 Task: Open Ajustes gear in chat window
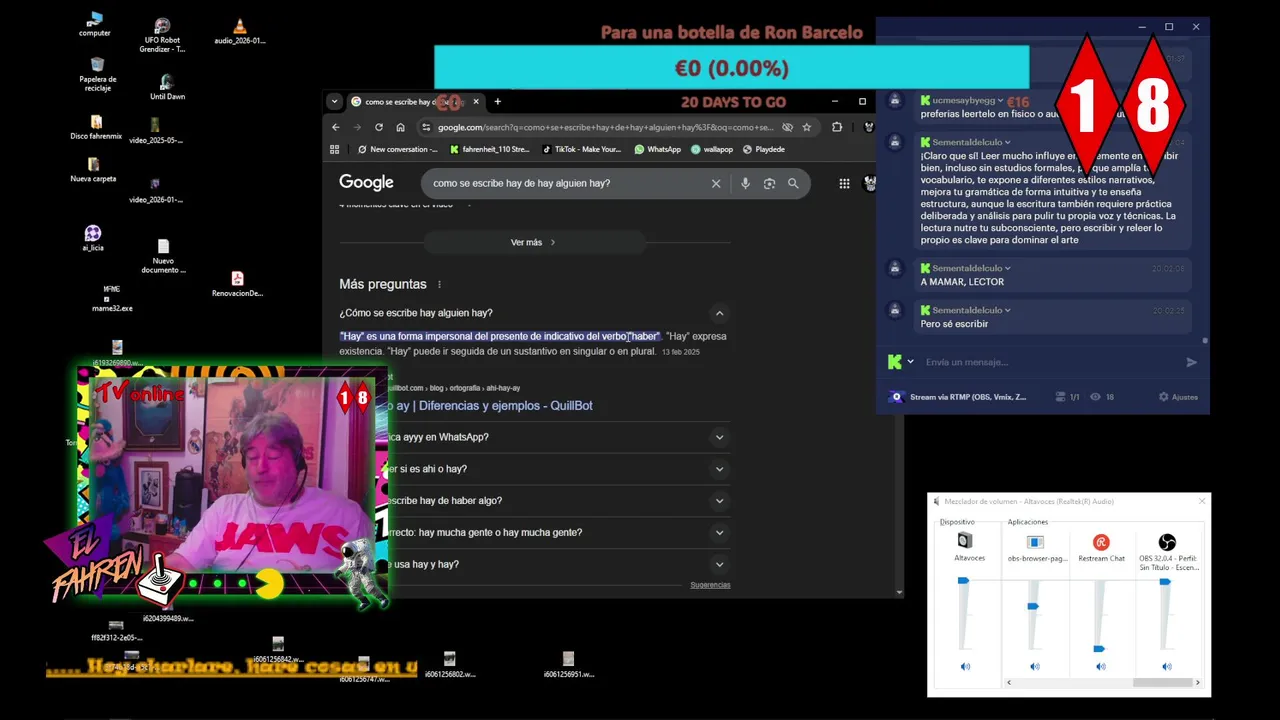tap(1178, 397)
